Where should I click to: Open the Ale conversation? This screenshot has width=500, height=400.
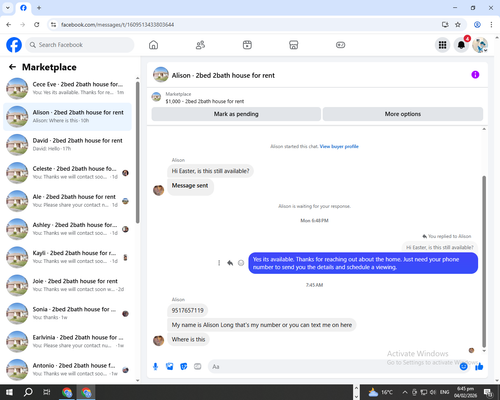point(67,201)
